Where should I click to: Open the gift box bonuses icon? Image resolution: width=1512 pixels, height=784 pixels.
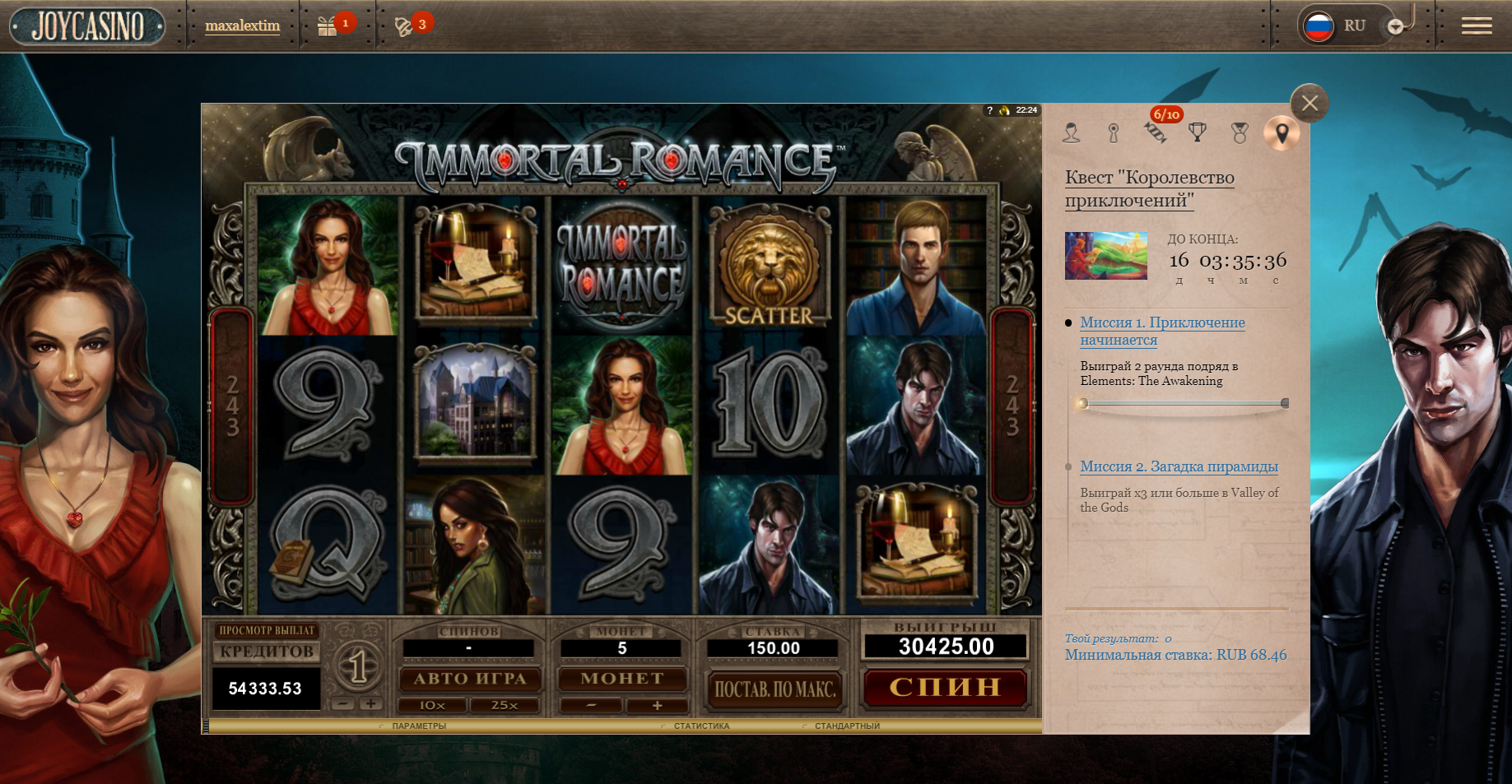[327, 27]
